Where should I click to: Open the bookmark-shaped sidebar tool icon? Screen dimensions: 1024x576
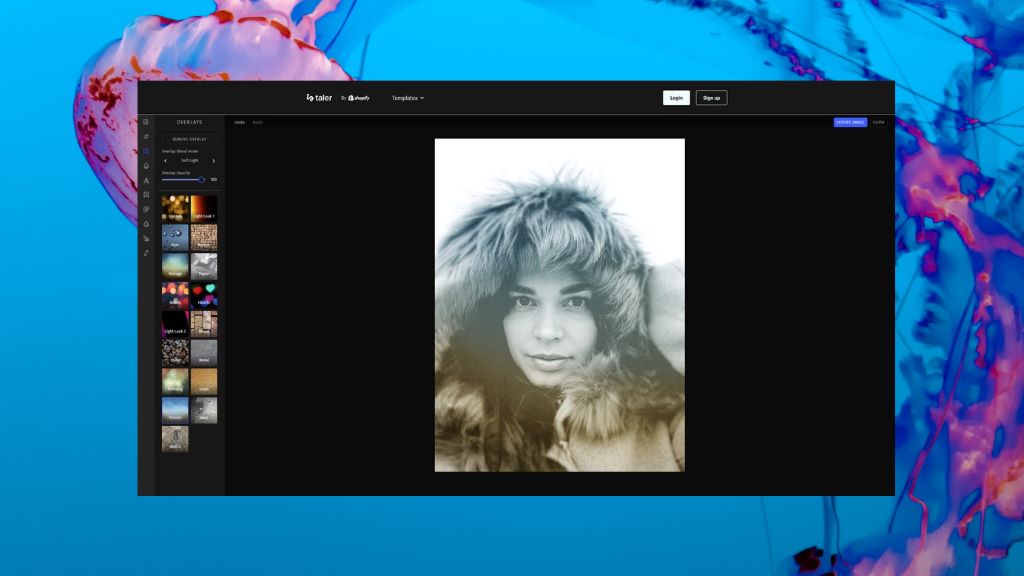tap(146, 195)
